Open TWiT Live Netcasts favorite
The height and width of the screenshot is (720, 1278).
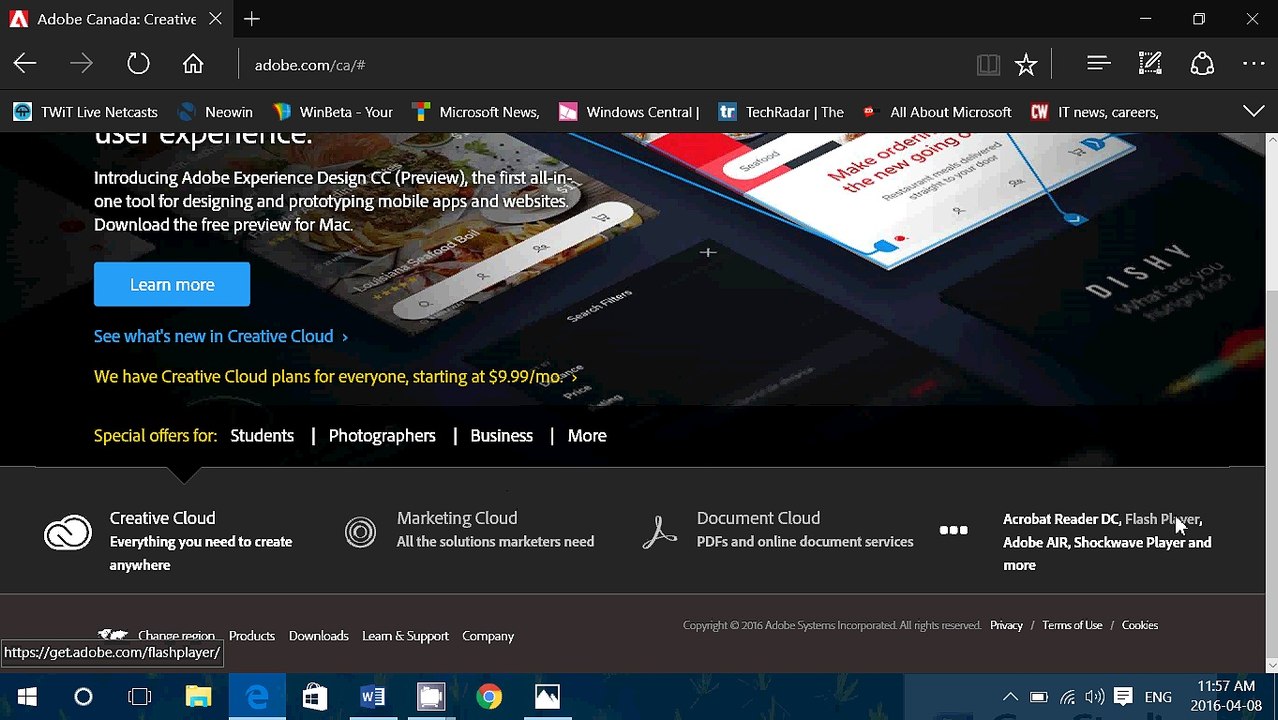click(86, 112)
